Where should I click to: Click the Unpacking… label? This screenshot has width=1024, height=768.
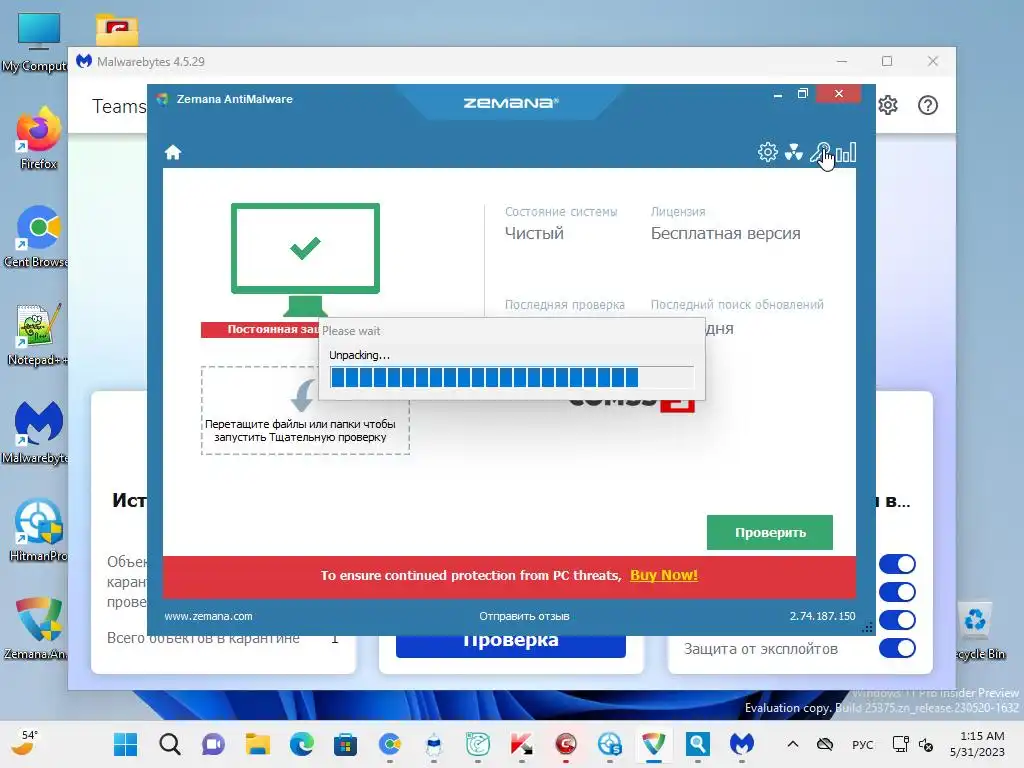[x=359, y=355]
